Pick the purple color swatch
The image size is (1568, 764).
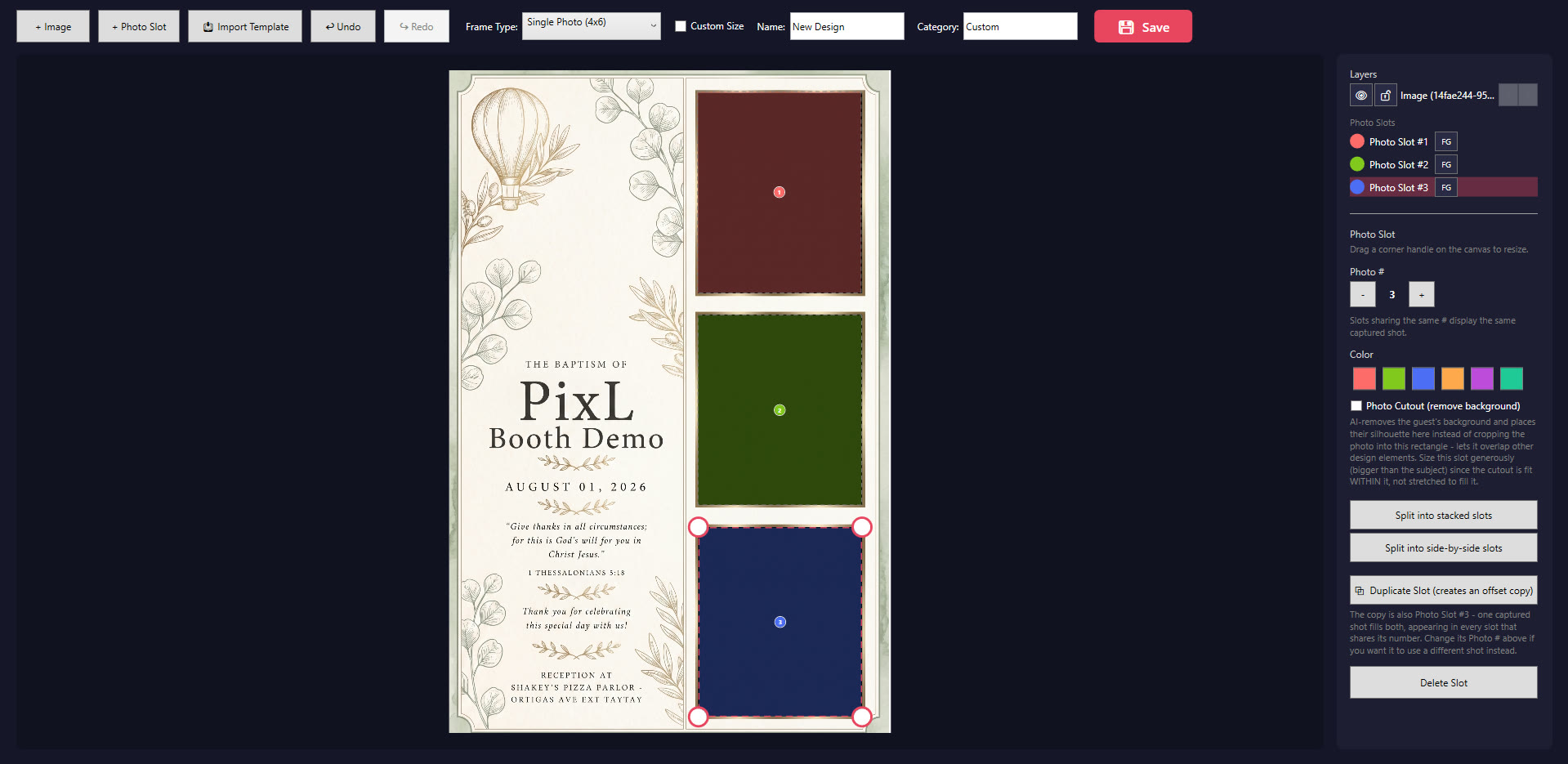1482,378
